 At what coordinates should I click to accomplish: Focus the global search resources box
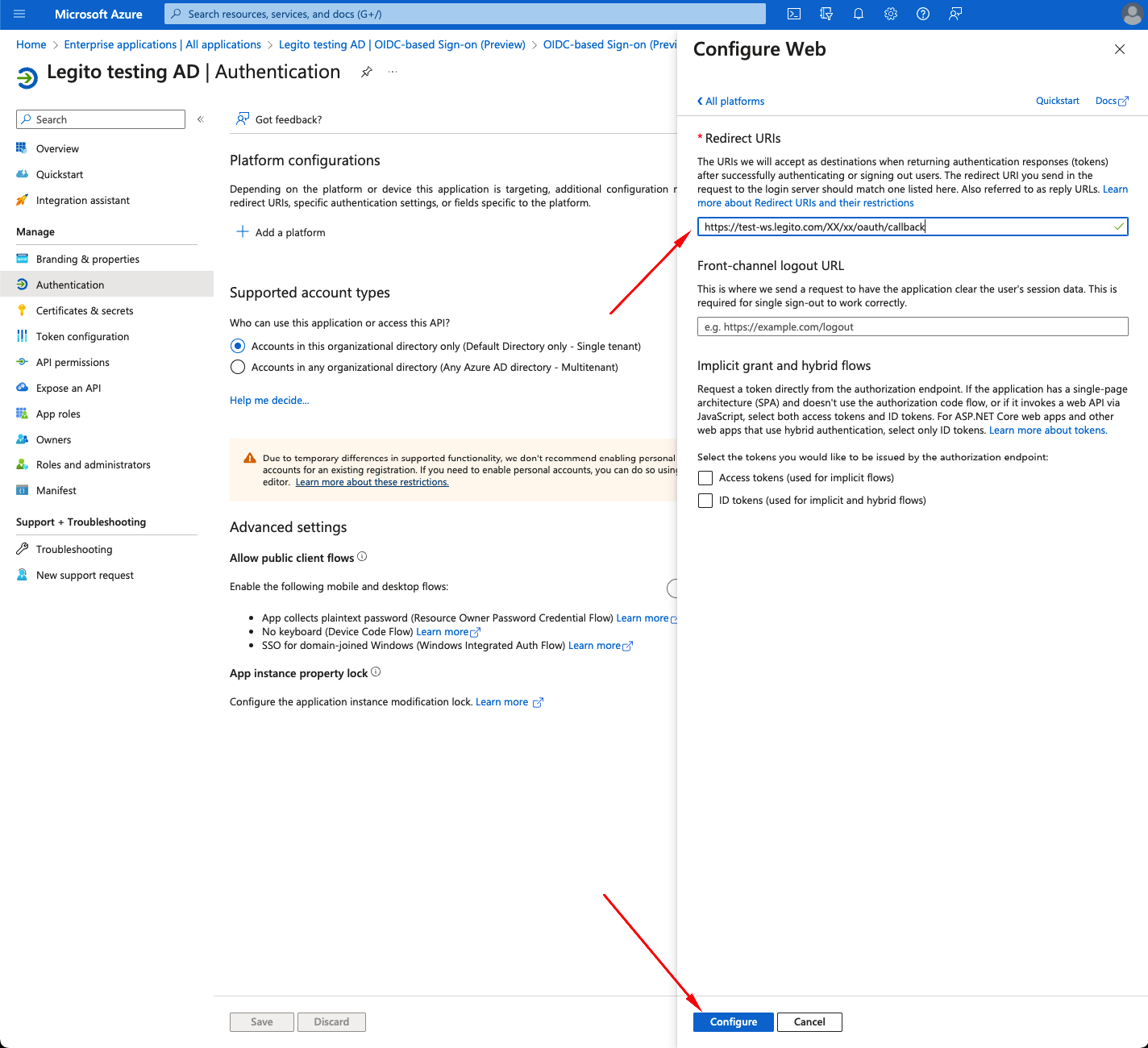point(465,14)
